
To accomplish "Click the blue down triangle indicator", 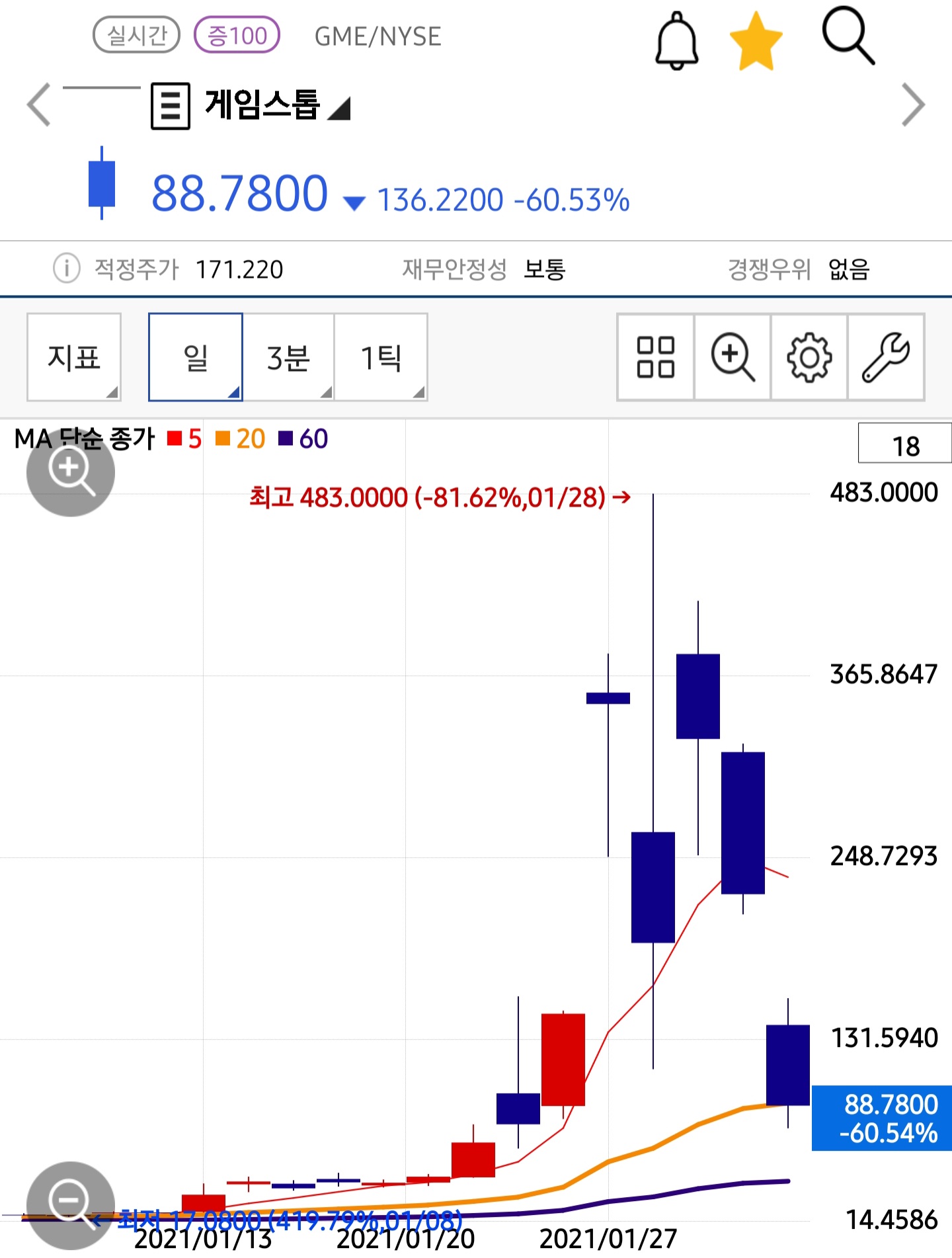I will (354, 203).
